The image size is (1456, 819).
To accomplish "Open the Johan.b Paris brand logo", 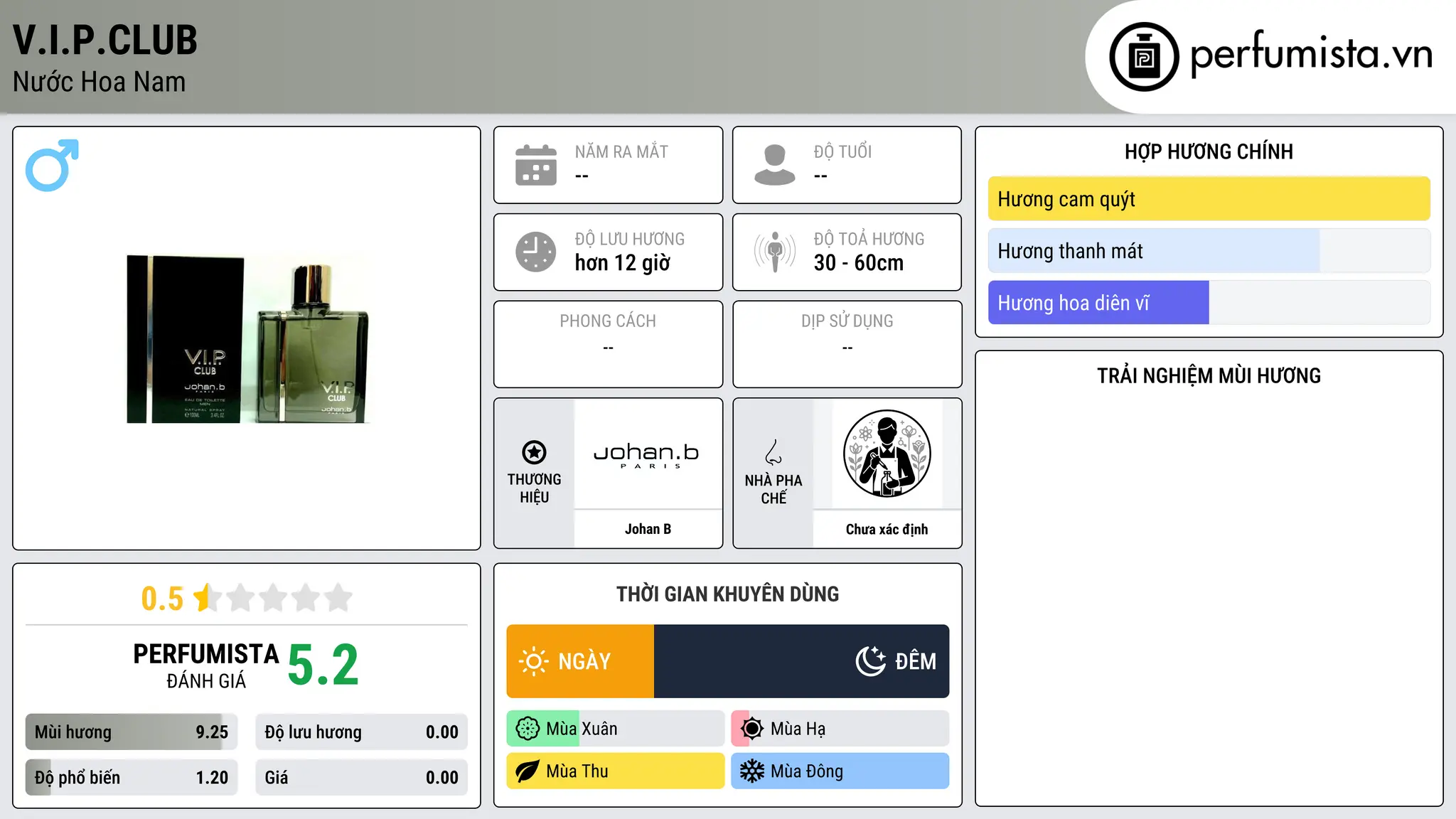I will (x=647, y=455).
